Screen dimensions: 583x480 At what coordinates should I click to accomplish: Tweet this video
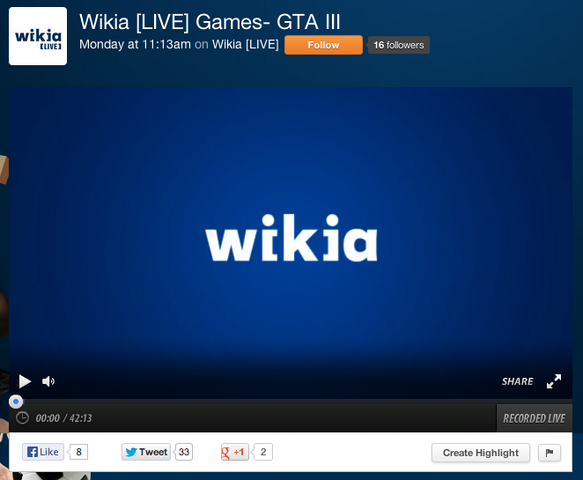(146, 452)
